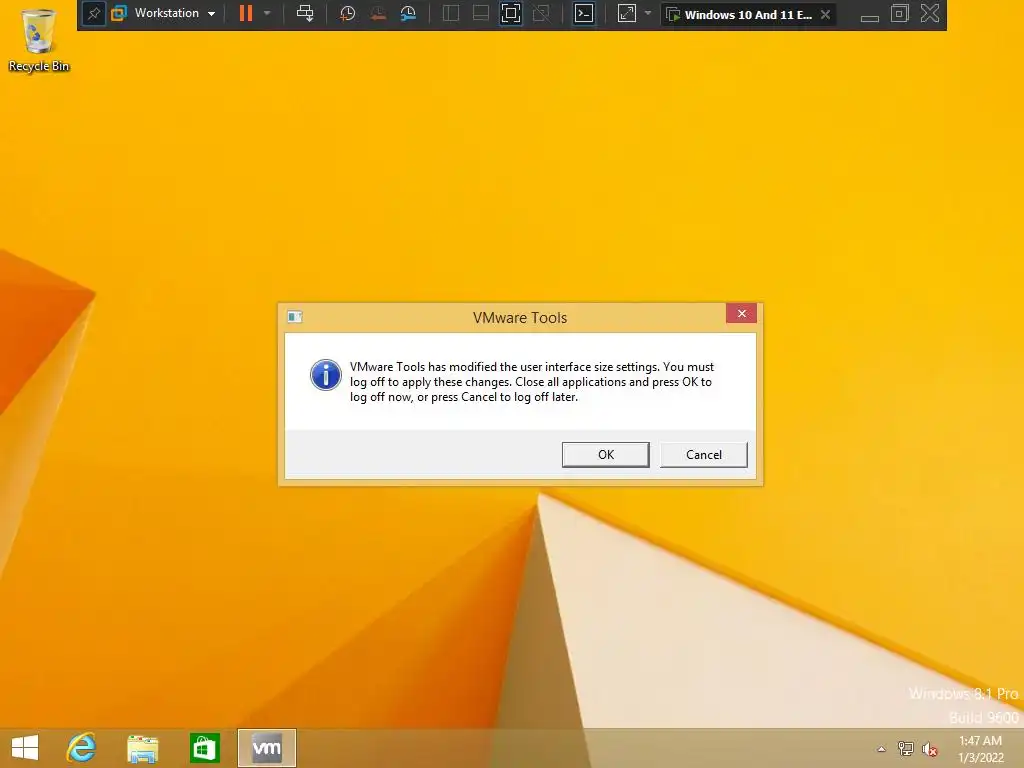Click the stretch guest display icon
The image size is (1024, 768).
click(x=626, y=13)
